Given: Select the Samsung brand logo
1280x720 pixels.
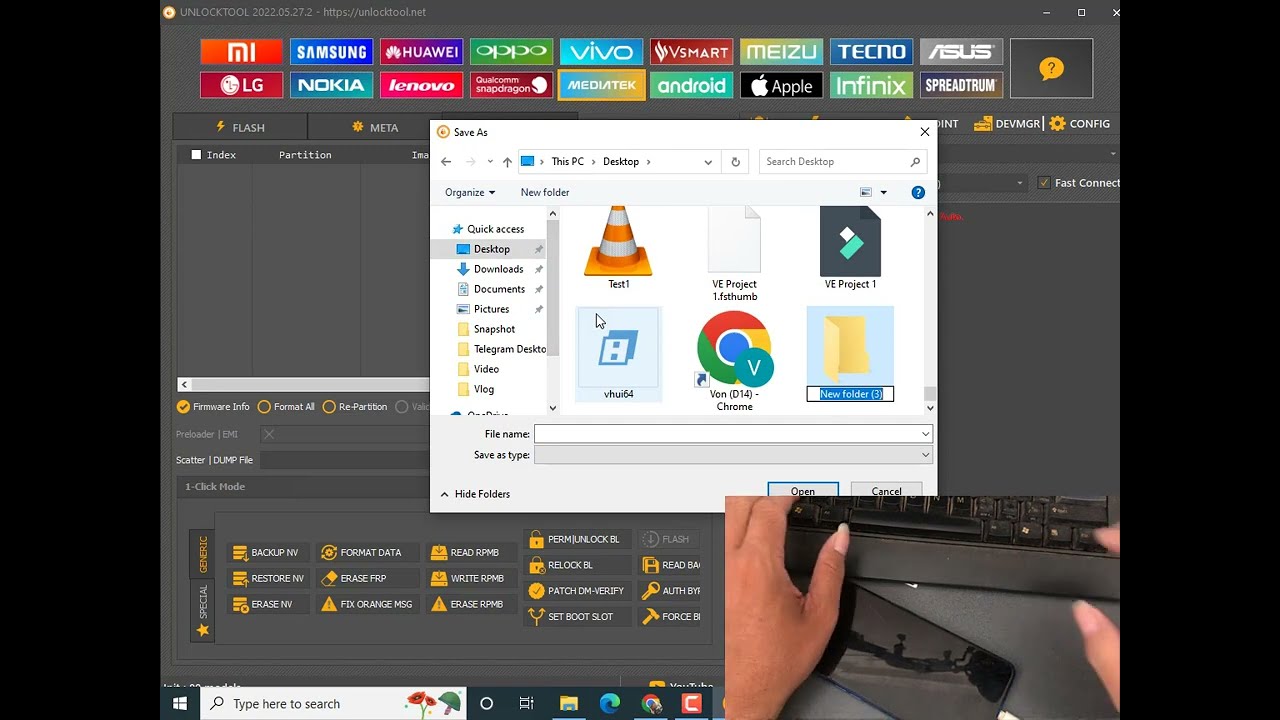Looking at the screenshot, I should point(331,52).
